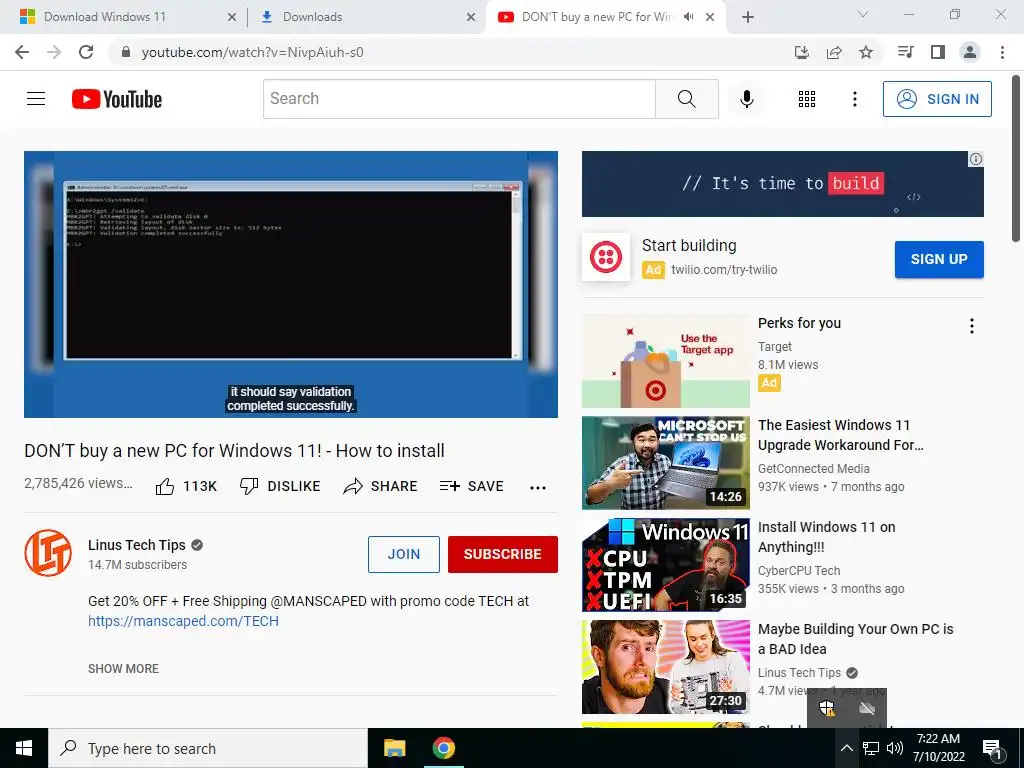Click the install app icon in the address bar
This screenshot has width=1024, height=768.
tap(802, 52)
